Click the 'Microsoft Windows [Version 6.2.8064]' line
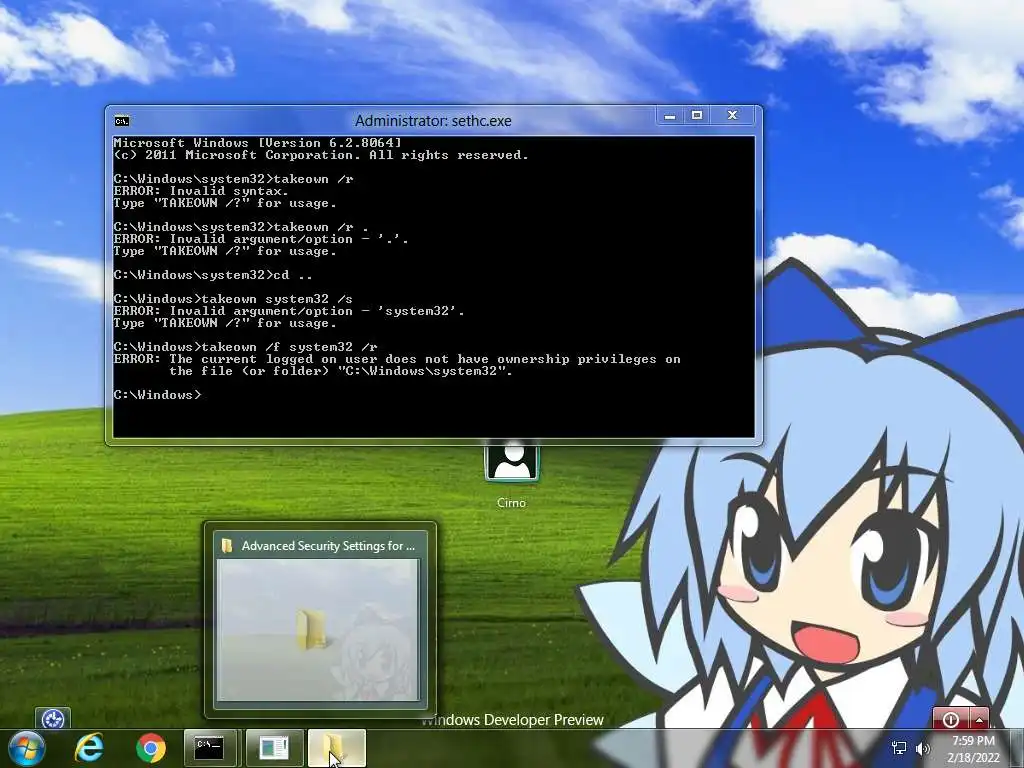 point(257,143)
